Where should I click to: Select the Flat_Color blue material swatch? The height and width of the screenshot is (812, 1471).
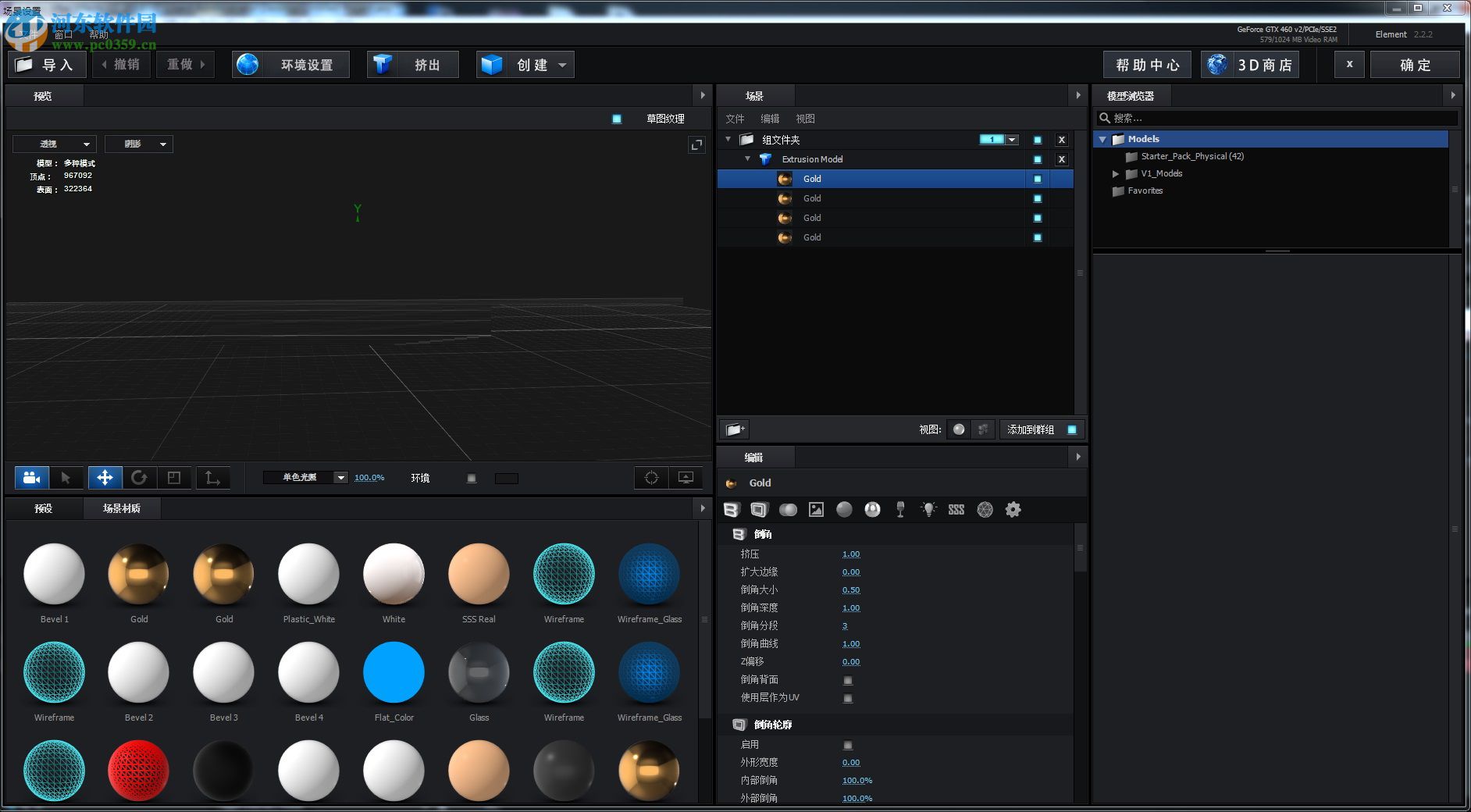tap(394, 672)
